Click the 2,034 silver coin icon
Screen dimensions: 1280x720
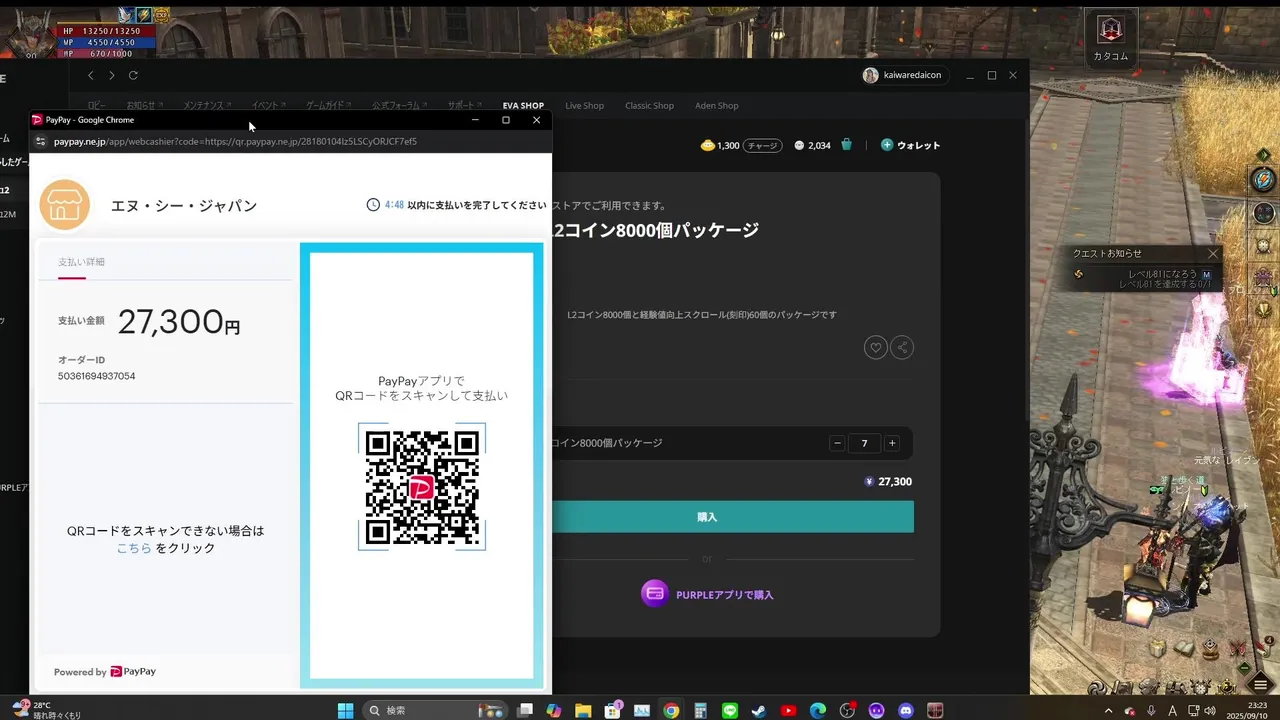pyautogui.click(x=799, y=145)
